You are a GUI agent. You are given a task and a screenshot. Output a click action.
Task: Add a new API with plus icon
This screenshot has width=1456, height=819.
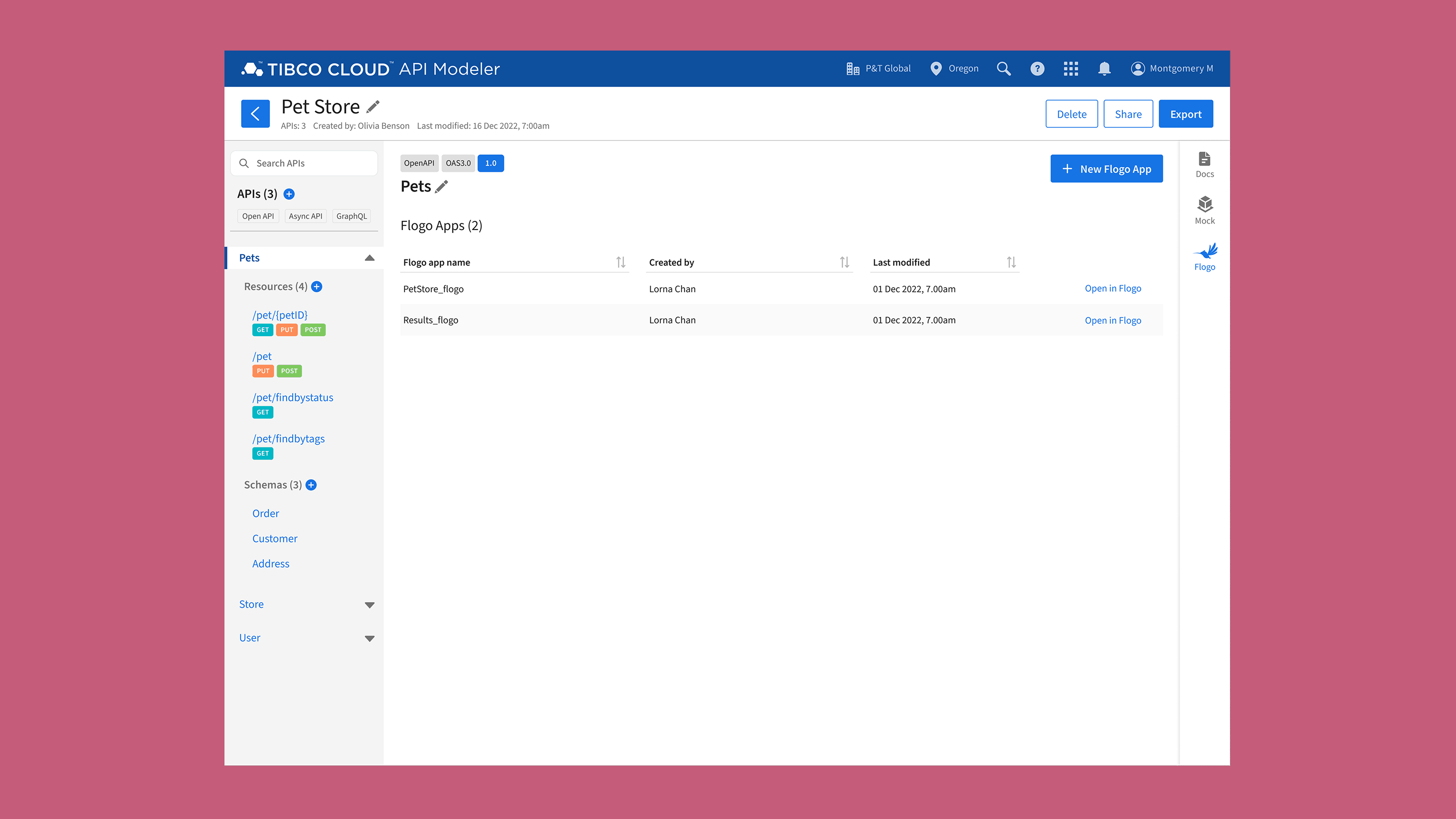click(x=289, y=194)
